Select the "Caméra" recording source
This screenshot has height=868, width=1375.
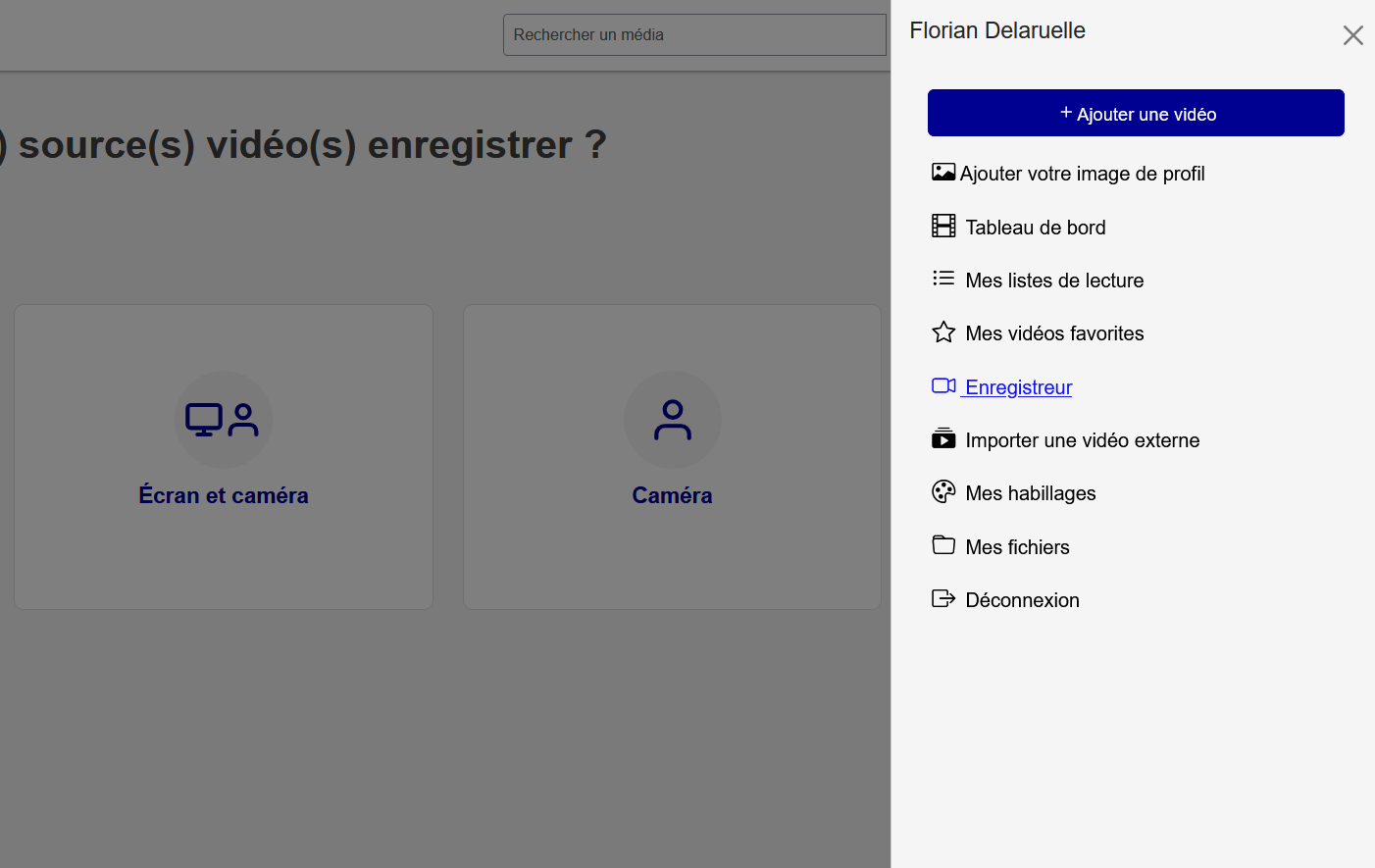pos(672,456)
